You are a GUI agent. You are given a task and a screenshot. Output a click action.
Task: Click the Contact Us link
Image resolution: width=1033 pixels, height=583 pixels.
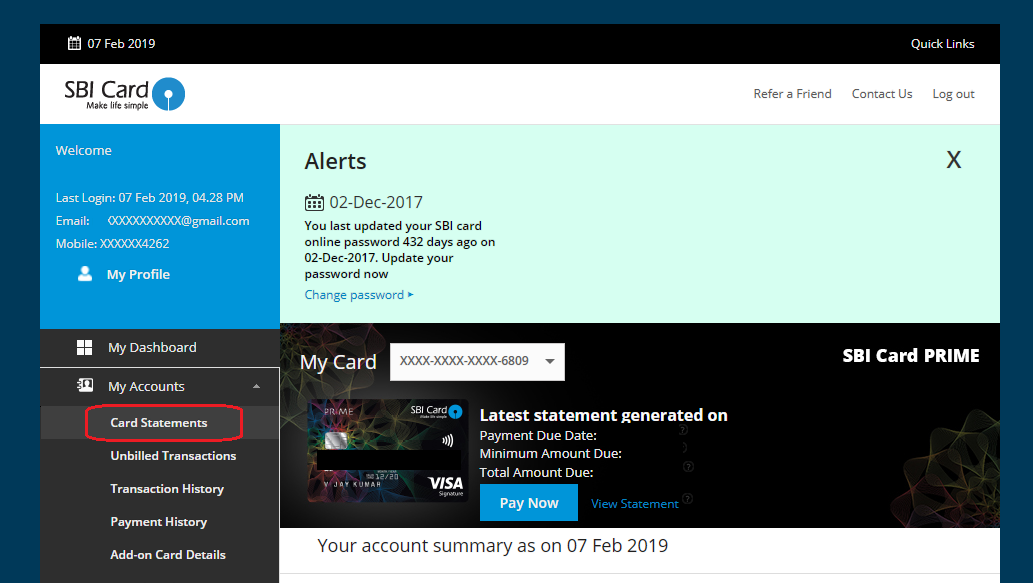(x=881, y=94)
